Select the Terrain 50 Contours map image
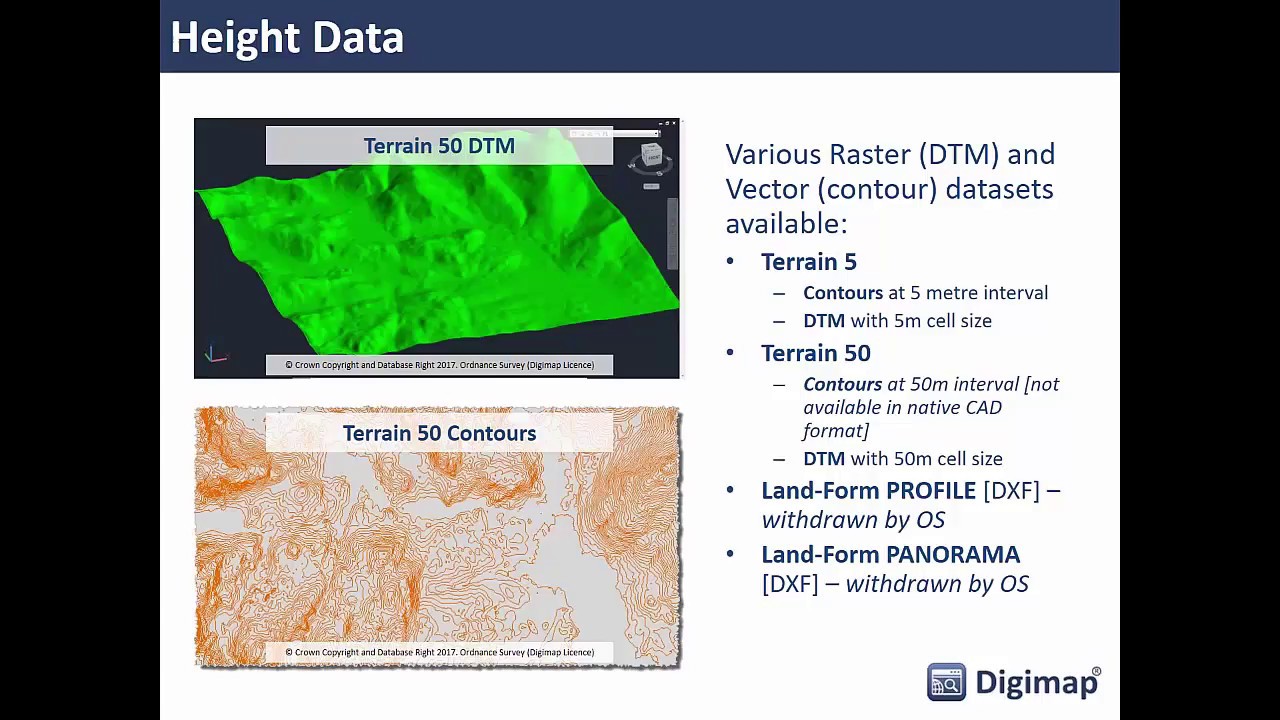Viewport: 1280px width, 720px height. pyautogui.click(x=437, y=537)
